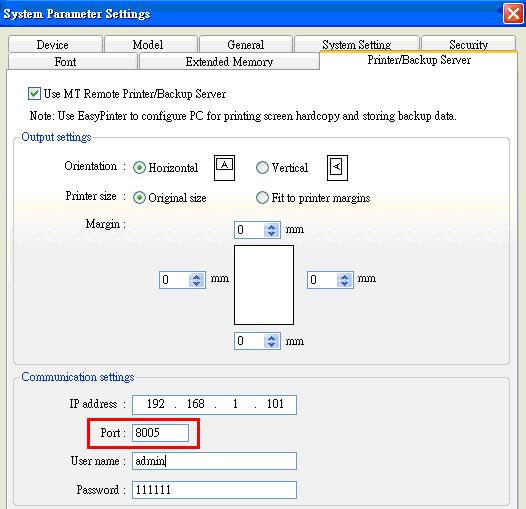Screen dimensions: 526x509
Task: Open the Device tab
Action: coord(55,44)
